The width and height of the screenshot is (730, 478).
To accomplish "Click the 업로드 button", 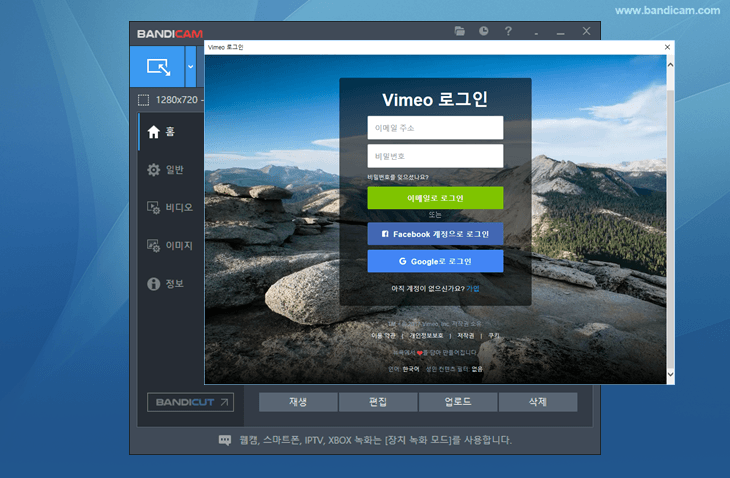I will [x=458, y=402].
